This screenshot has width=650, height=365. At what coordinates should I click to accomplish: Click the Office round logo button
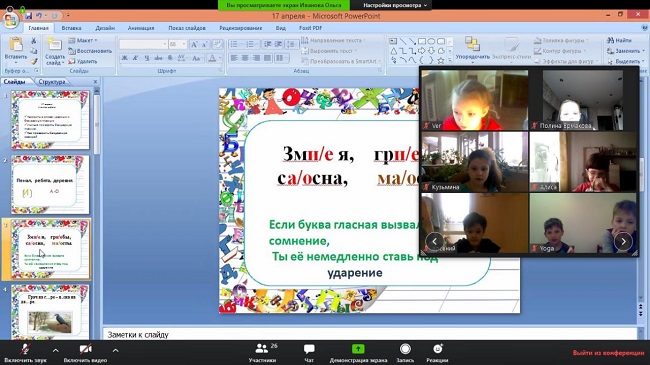[10, 20]
